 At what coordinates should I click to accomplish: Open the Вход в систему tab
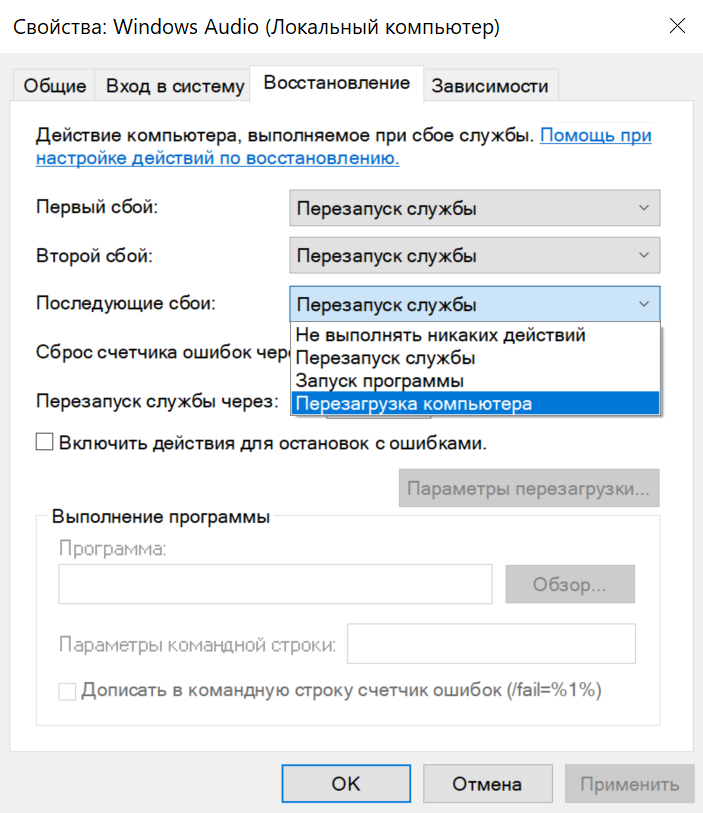(x=175, y=86)
